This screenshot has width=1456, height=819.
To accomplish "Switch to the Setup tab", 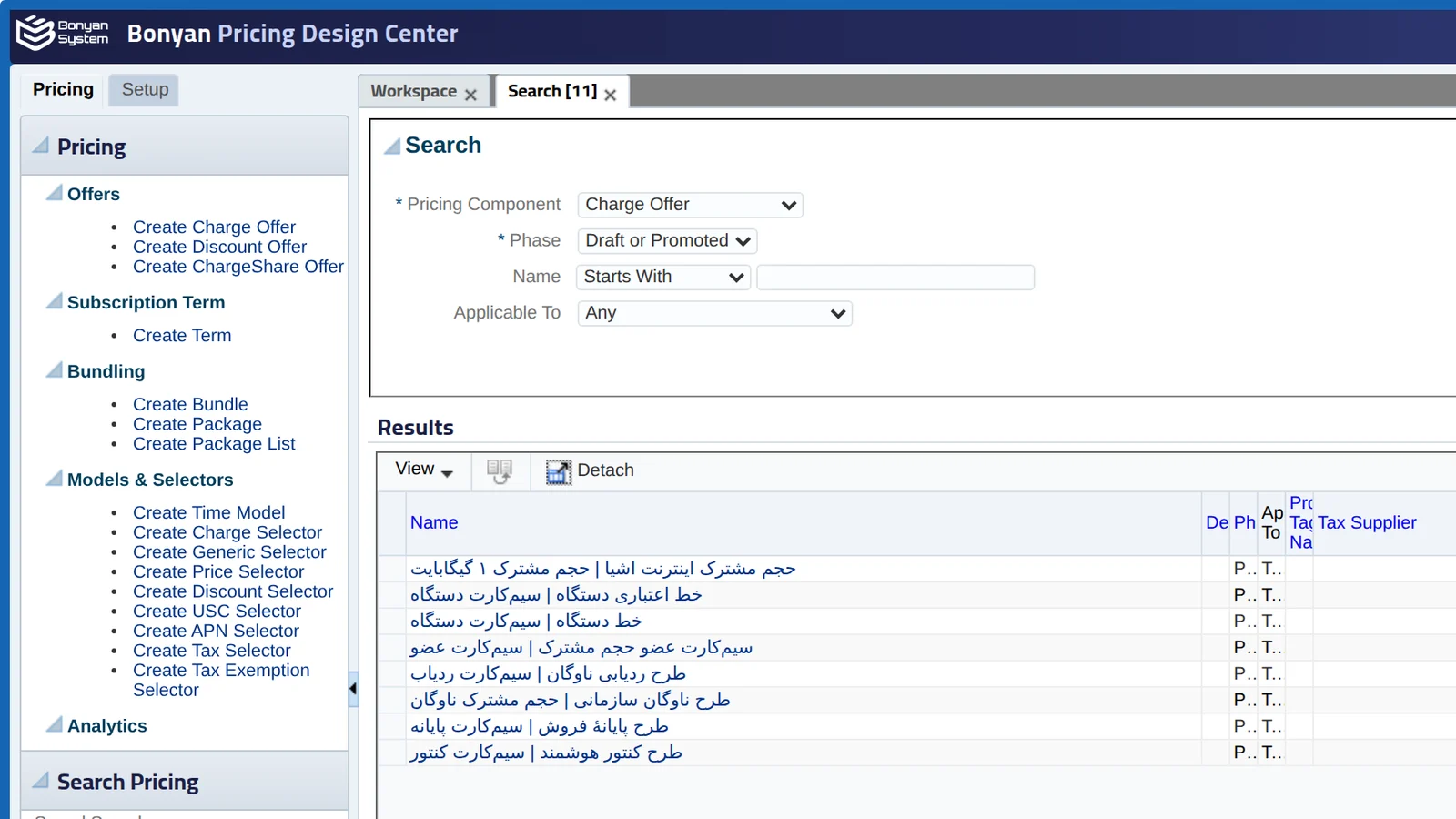I will (145, 89).
